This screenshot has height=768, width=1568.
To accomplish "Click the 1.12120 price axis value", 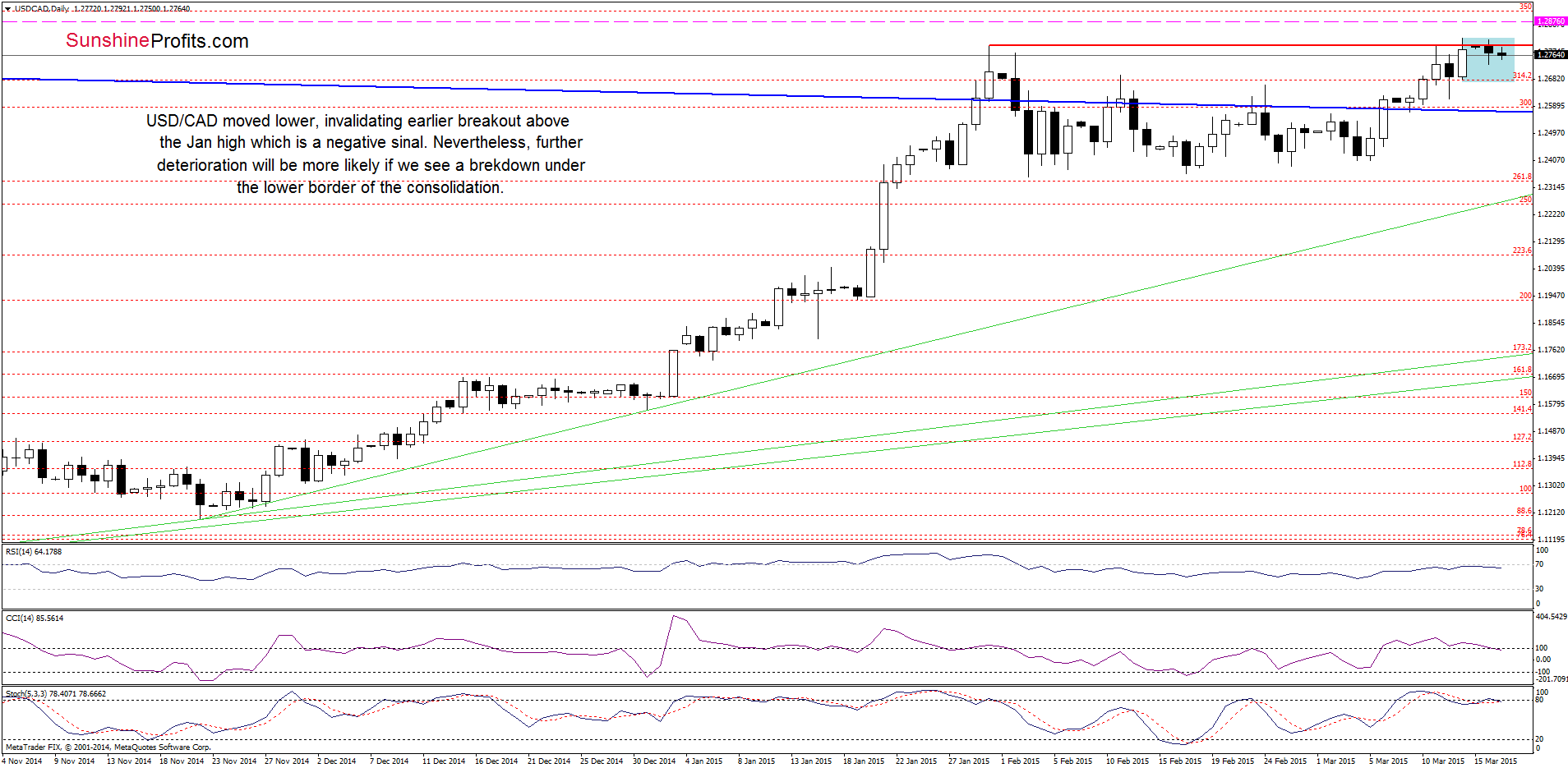I will click(1551, 513).
